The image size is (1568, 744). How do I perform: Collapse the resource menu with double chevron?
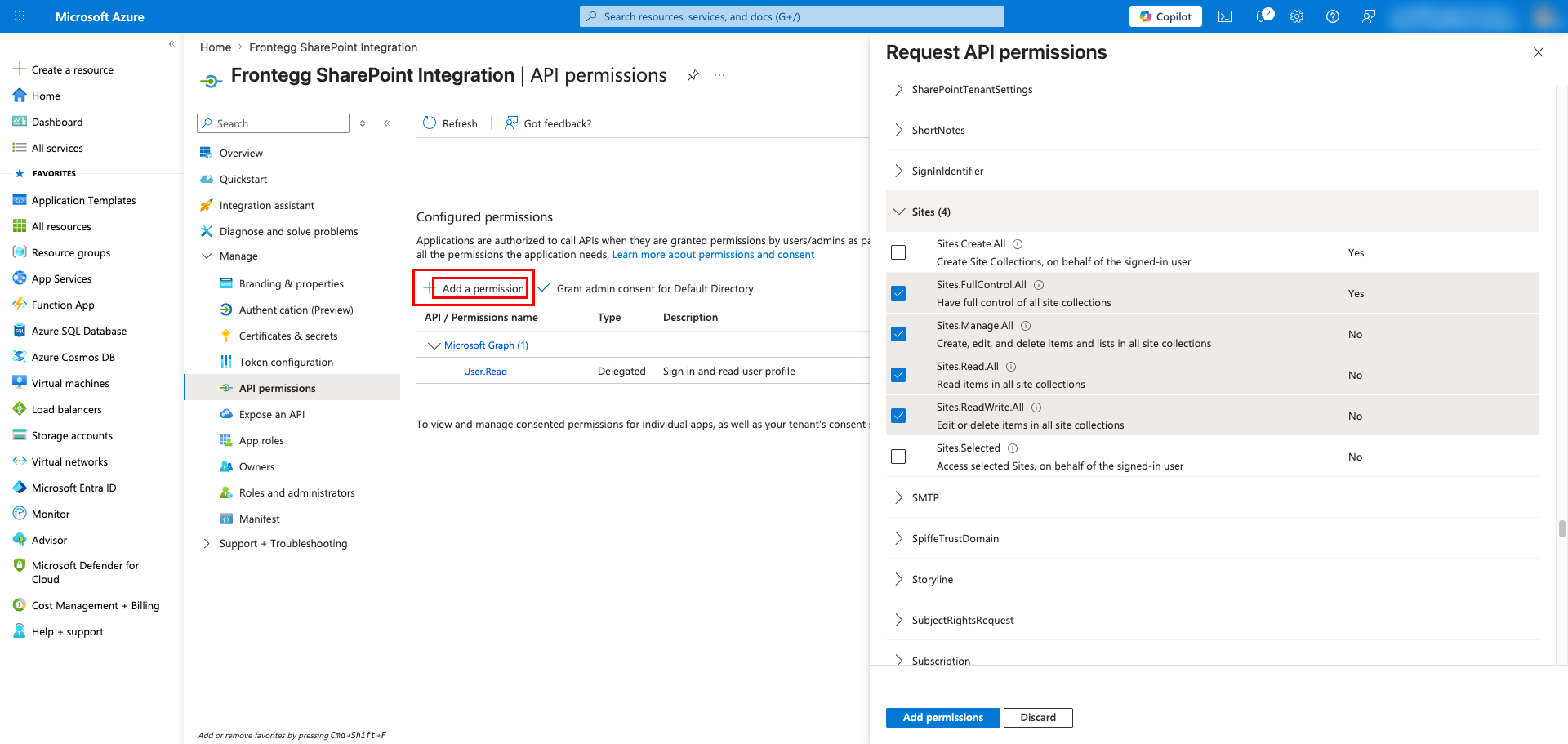(x=387, y=123)
